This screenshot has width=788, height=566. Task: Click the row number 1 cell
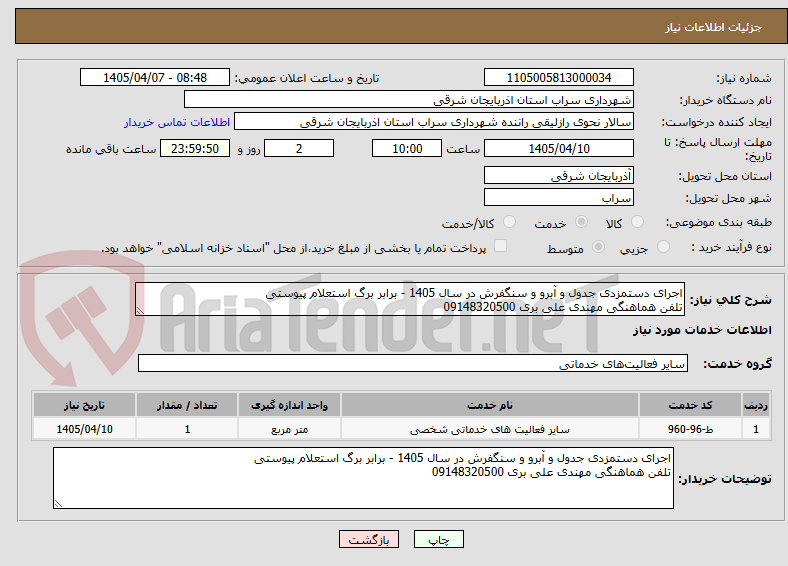click(756, 429)
